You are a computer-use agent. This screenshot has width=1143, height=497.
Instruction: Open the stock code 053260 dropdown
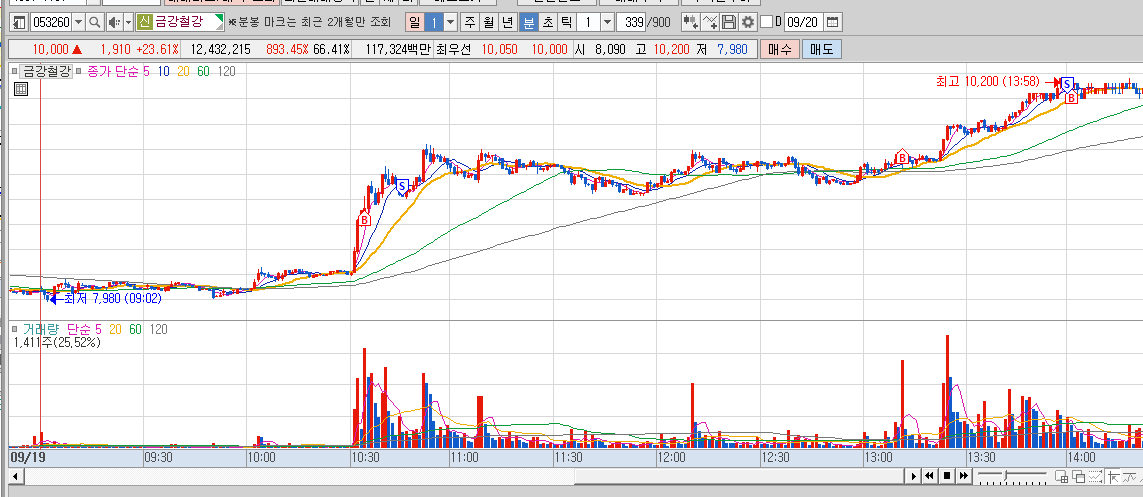coord(79,23)
